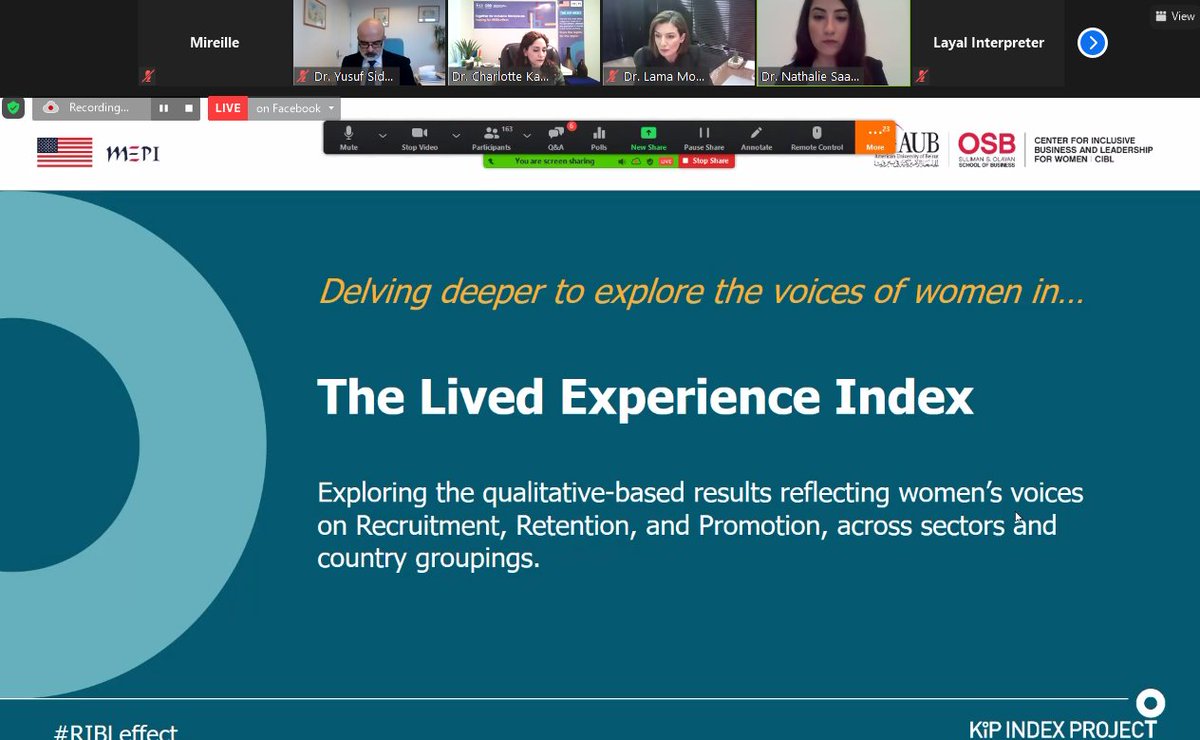The width and height of the screenshot is (1200, 740).
Task: Open the orange More menu
Action: [875, 137]
